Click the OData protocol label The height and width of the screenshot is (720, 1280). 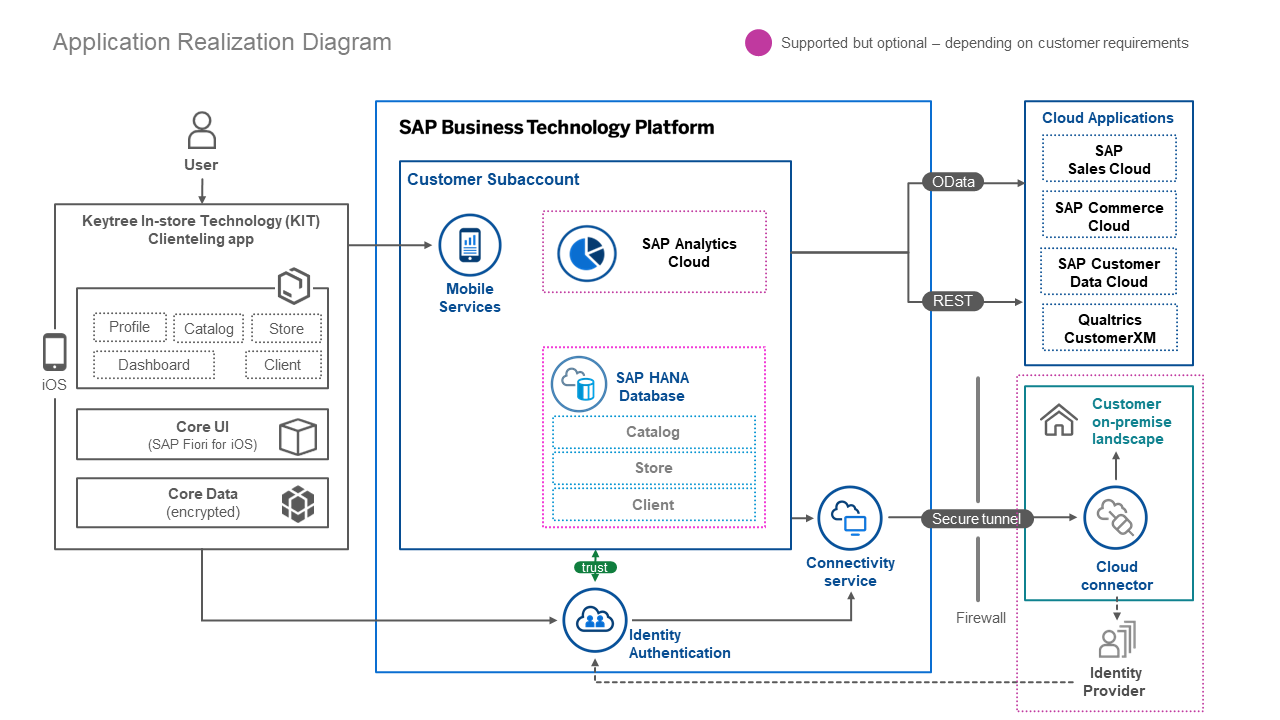[954, 182]
